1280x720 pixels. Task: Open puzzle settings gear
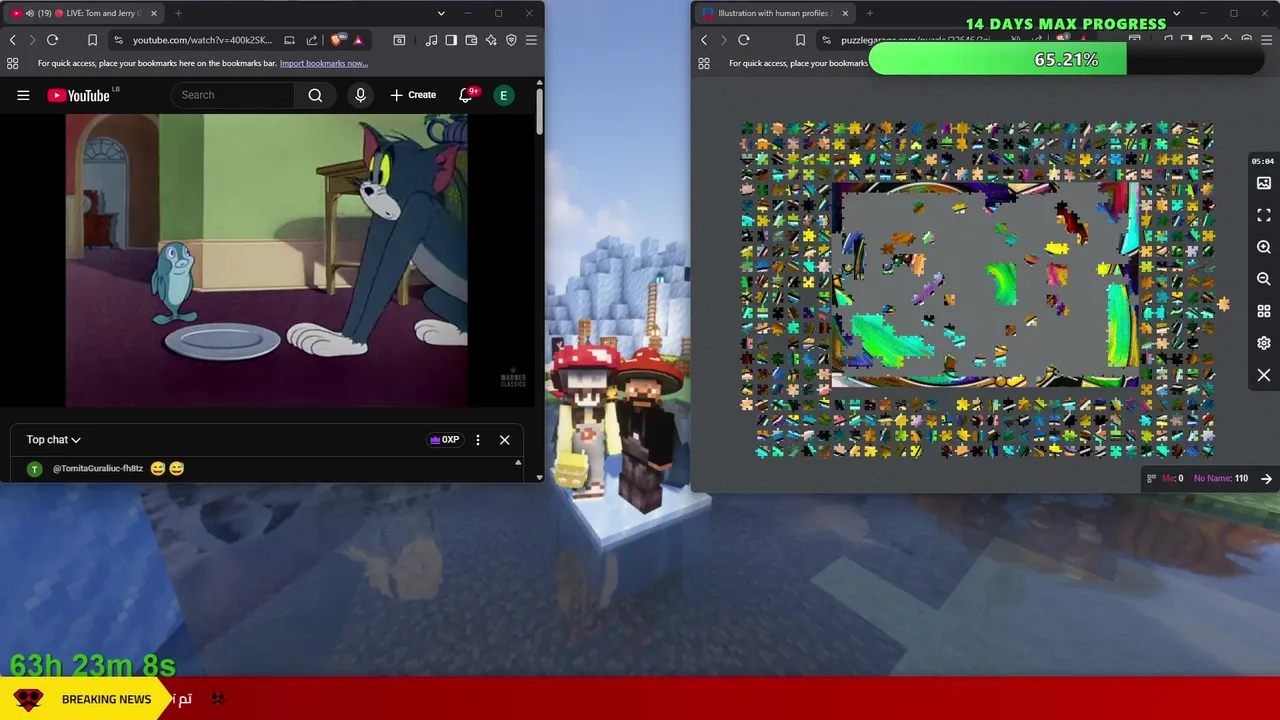(x=1264, y=343)
